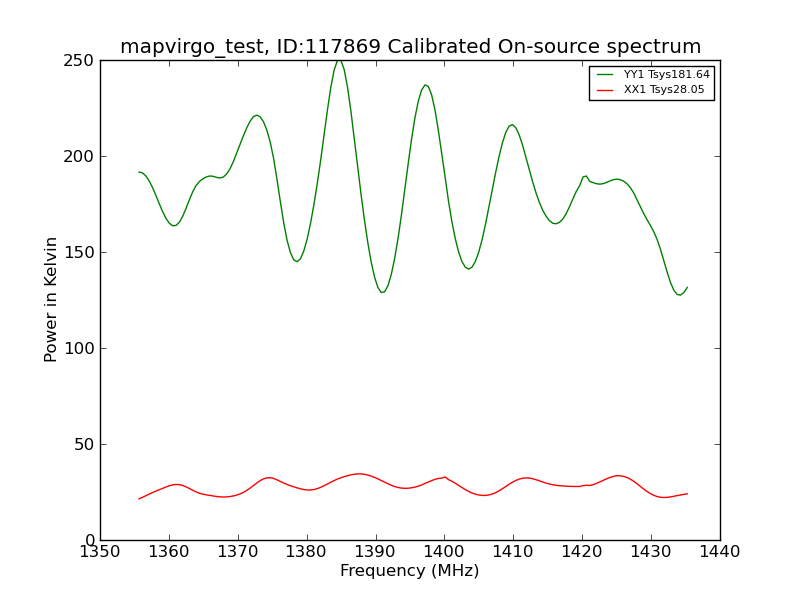Screen dimensions: 800x600
Task: Click the green YY1 legend line sample
Action: point(605,74)
